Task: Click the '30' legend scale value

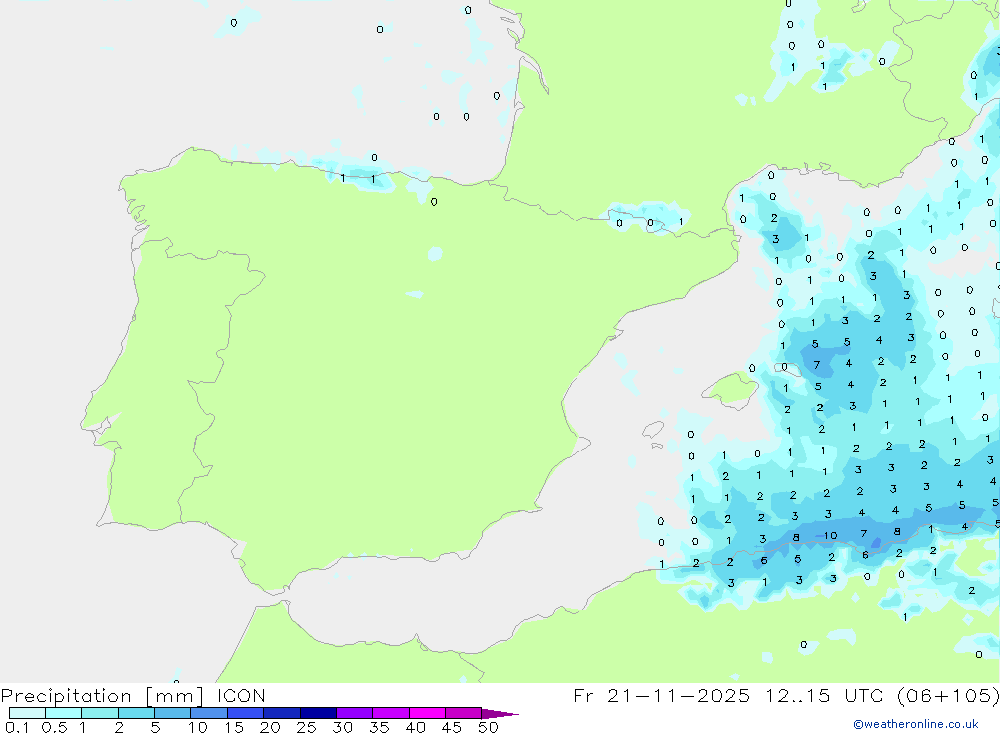Action: click(342, 727)
